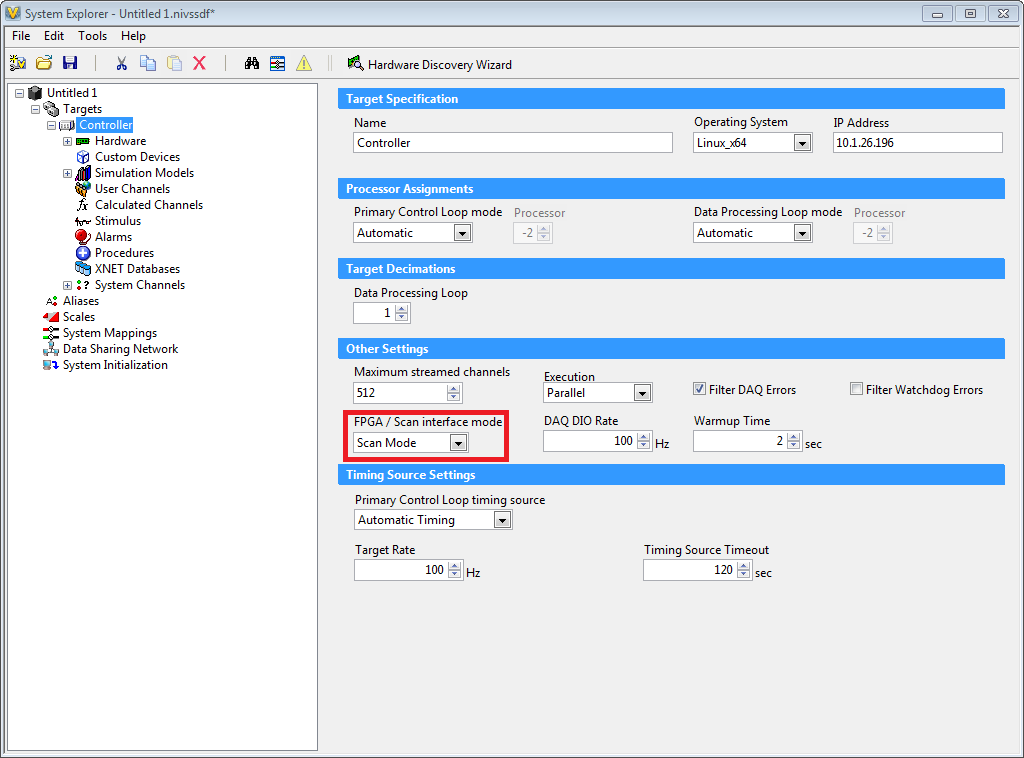The height and width of the screenshot is (758, 1024).
Task: Open the Help menu
Action: pos(133,36)
